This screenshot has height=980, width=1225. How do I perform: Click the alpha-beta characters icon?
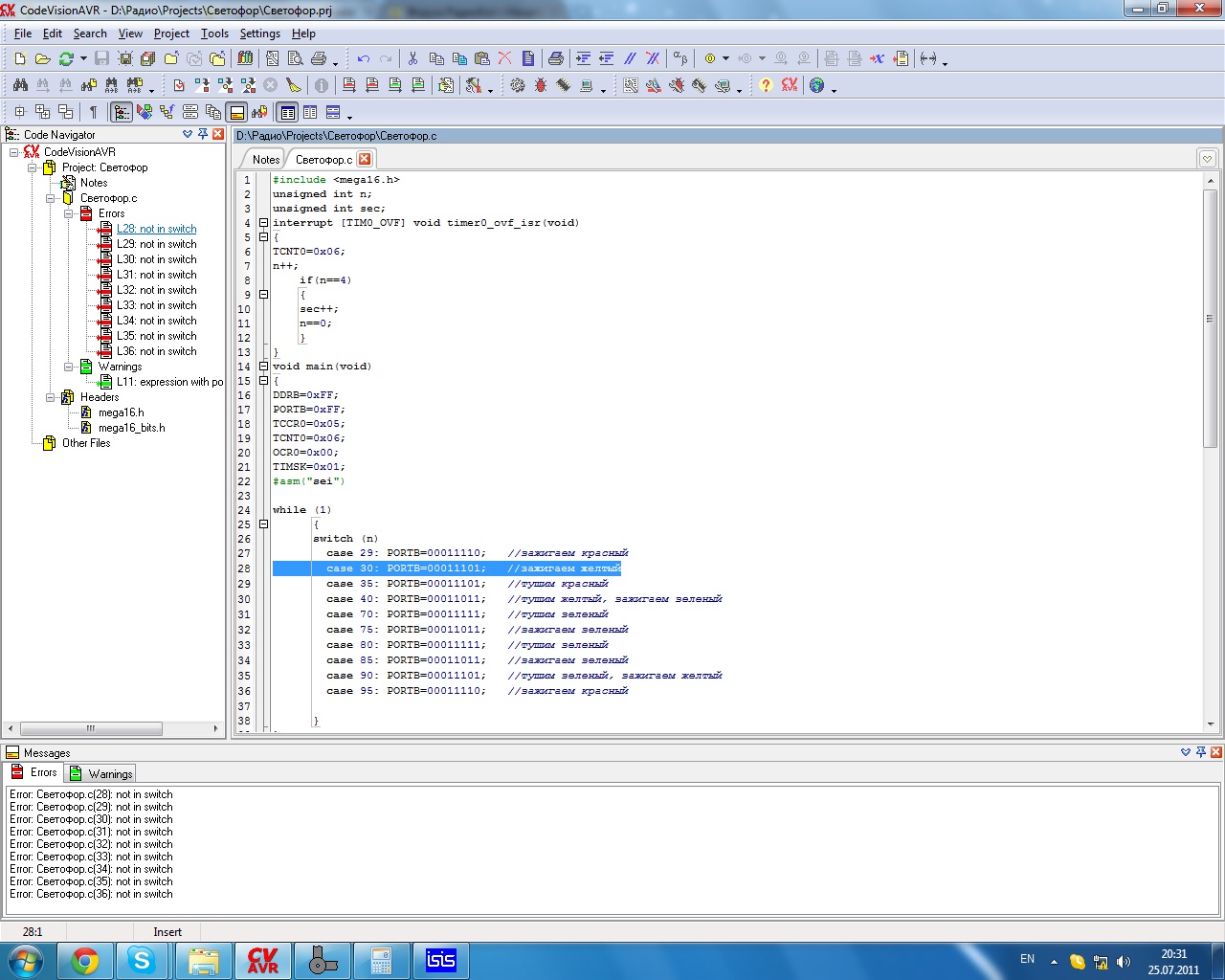(x=680, y=59)
